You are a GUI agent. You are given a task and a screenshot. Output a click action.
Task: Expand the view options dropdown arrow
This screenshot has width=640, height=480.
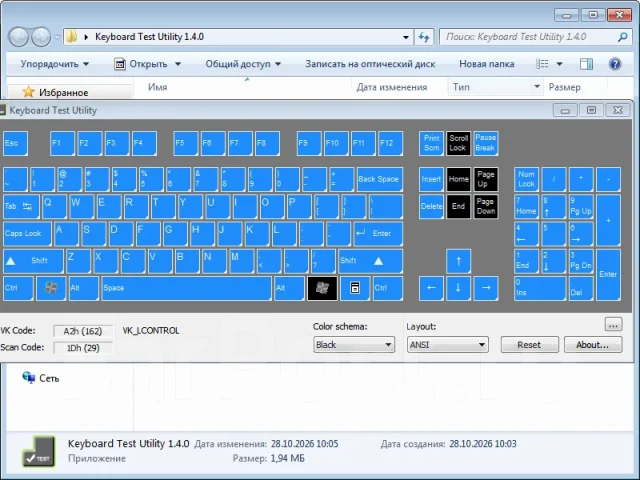tap(560, 64)
